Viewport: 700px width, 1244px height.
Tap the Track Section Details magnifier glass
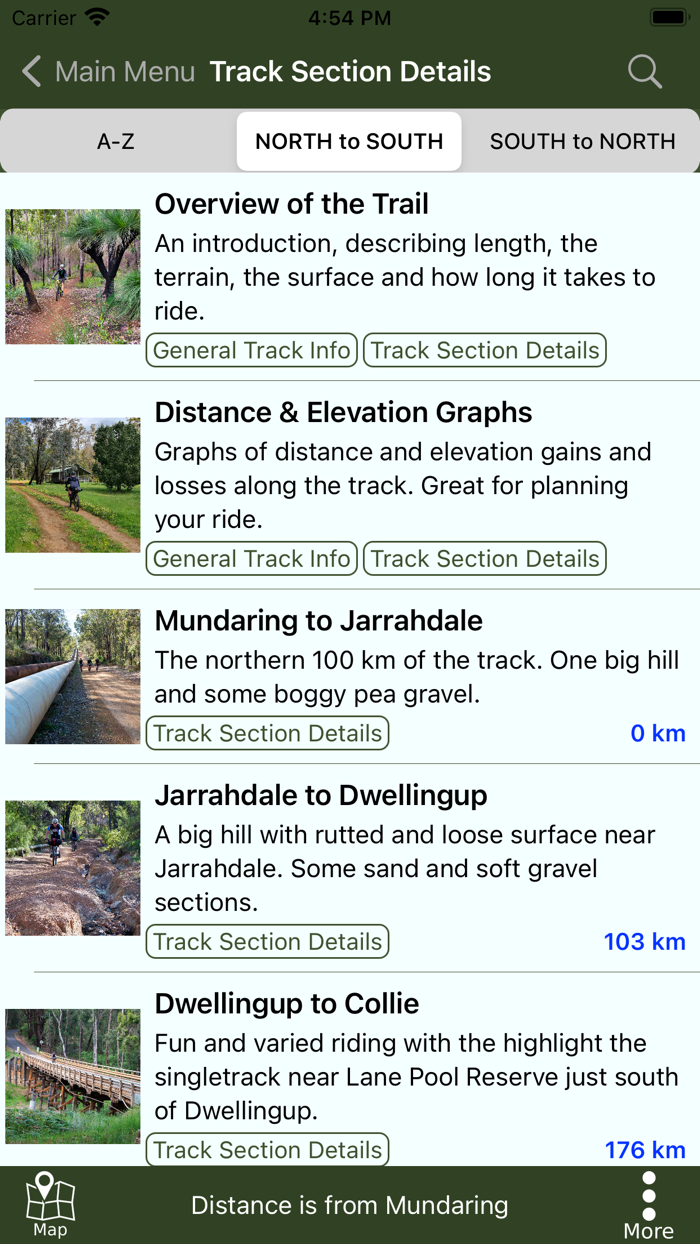tap(645, 71)
